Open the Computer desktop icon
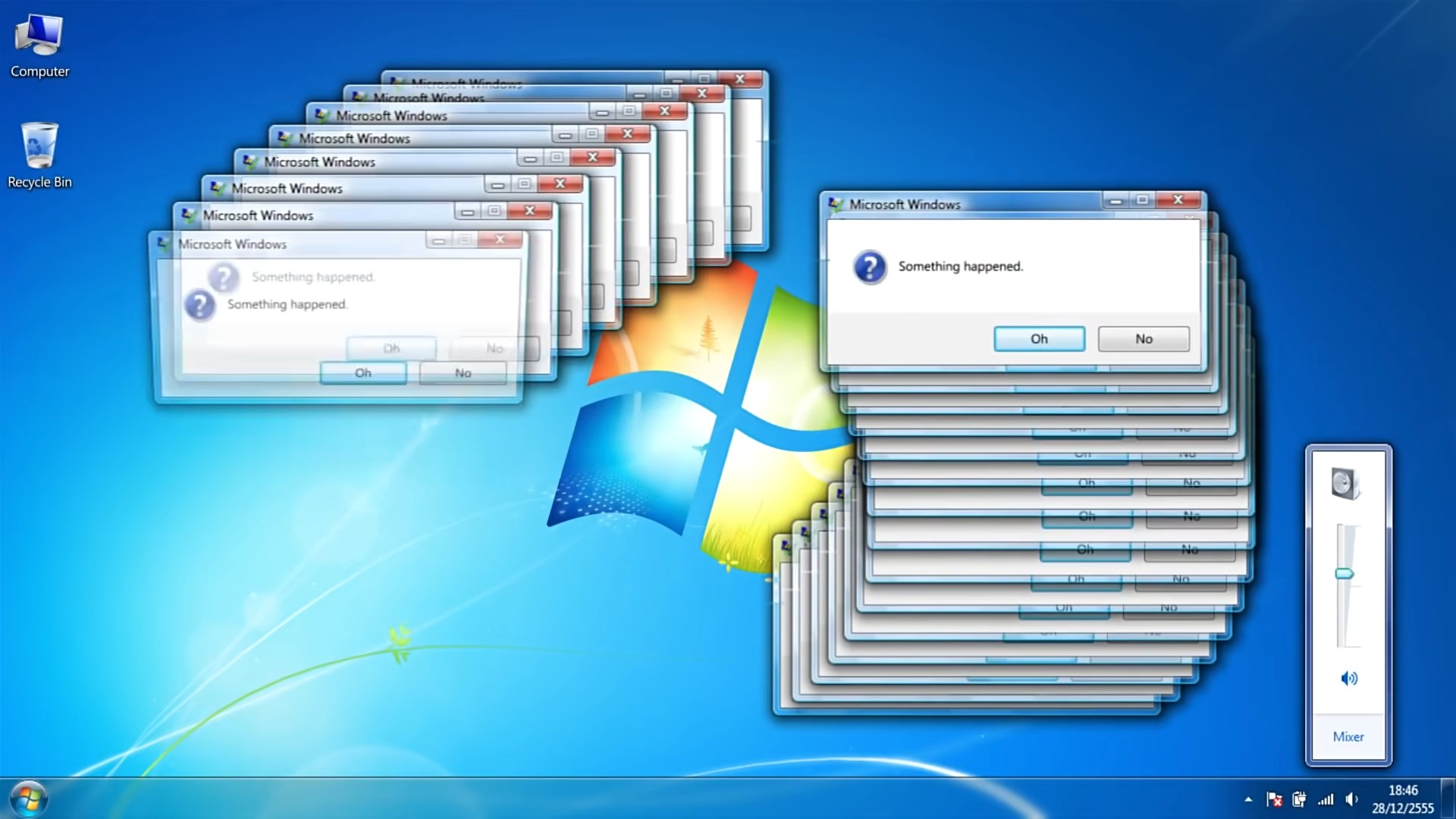The width and height of the screenshot is (1456, 819). 39,45
